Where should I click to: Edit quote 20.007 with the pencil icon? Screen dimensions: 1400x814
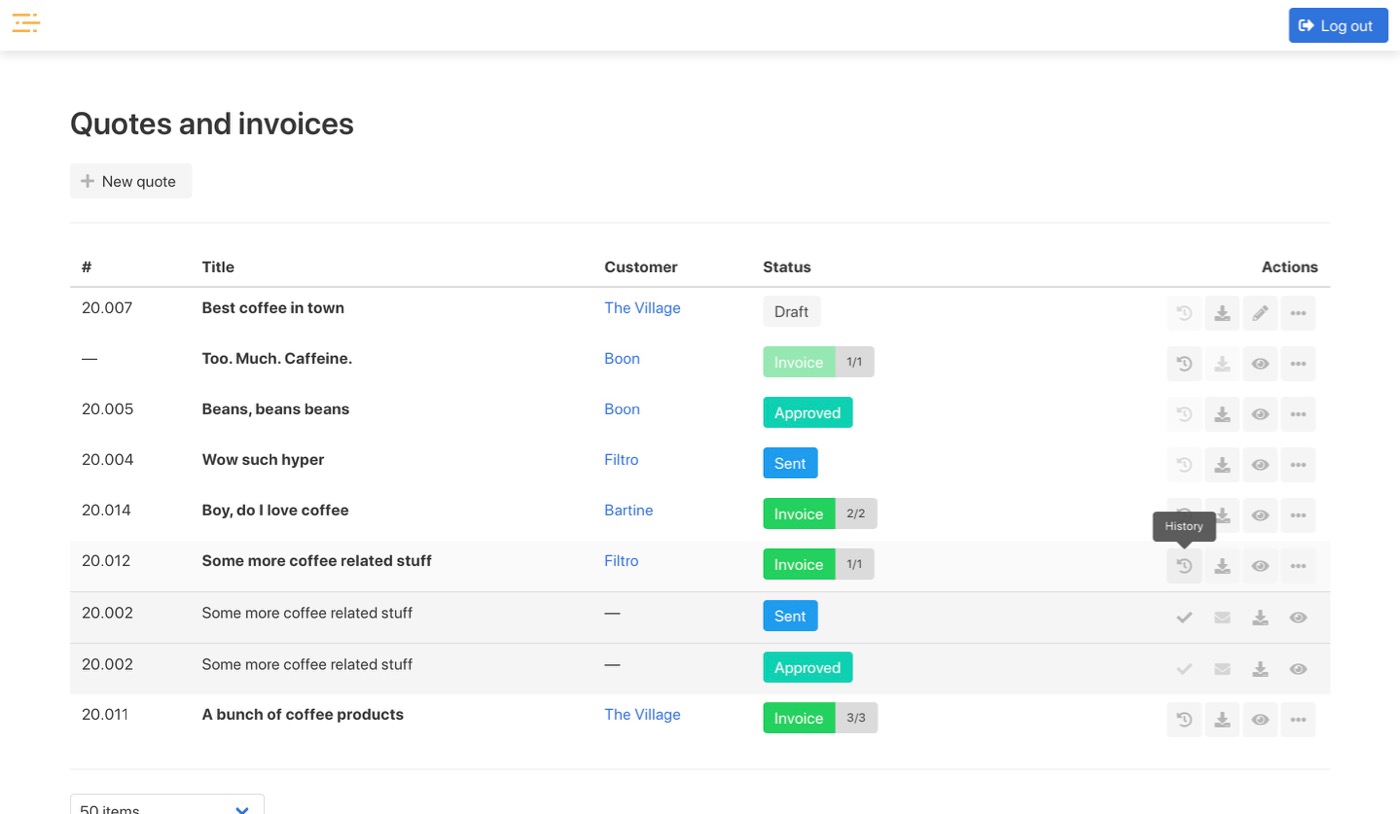pyautogui.click(x=1260, y=313)
